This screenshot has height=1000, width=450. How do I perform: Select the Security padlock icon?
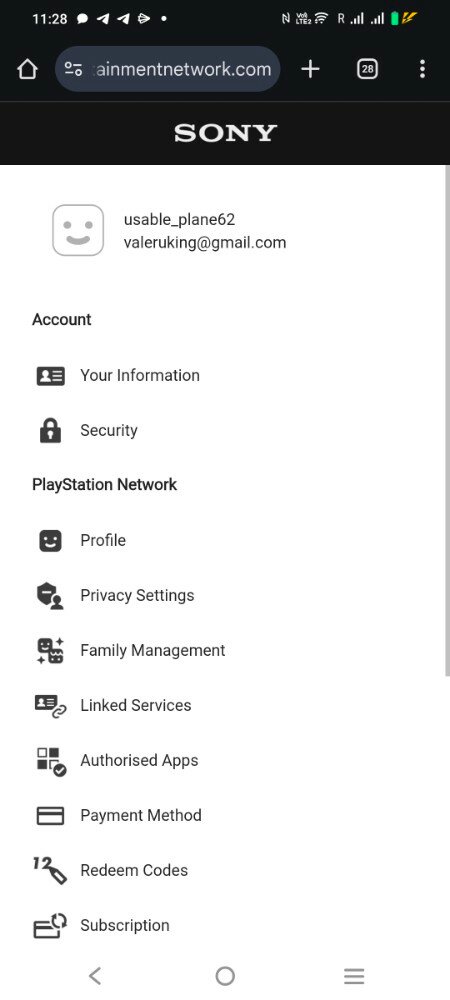50,430
